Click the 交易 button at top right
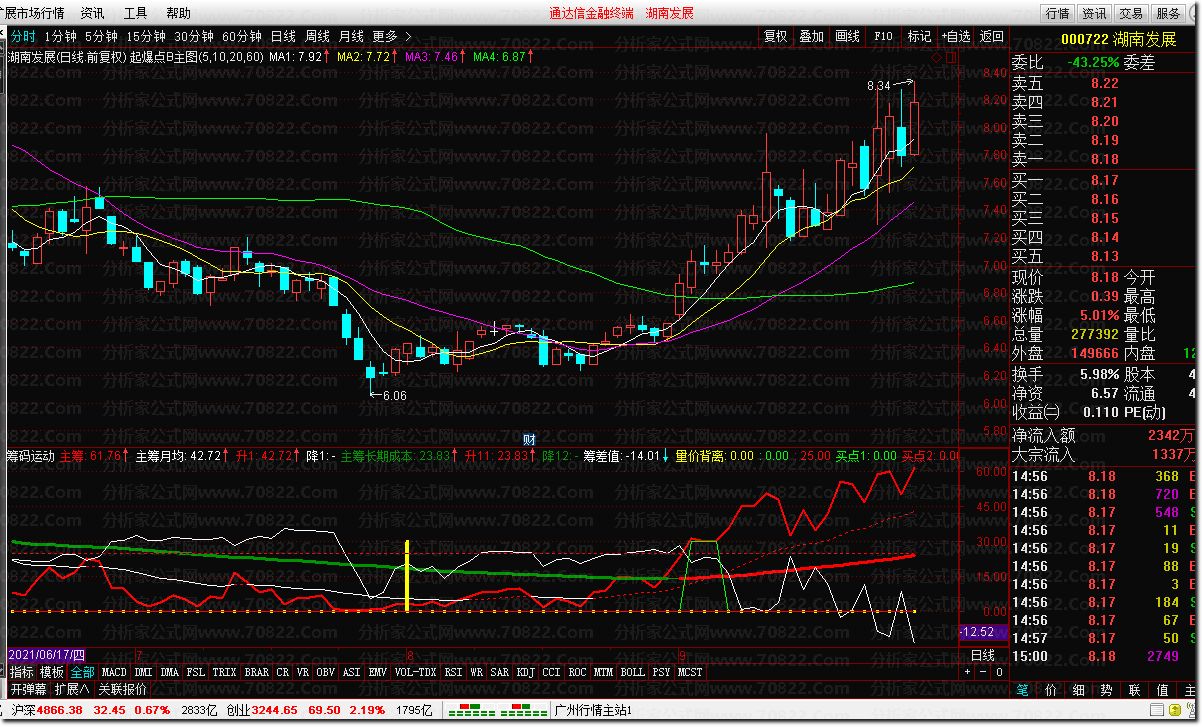The height and width of the screenshot is (727, 1204). click(1131, 13)
